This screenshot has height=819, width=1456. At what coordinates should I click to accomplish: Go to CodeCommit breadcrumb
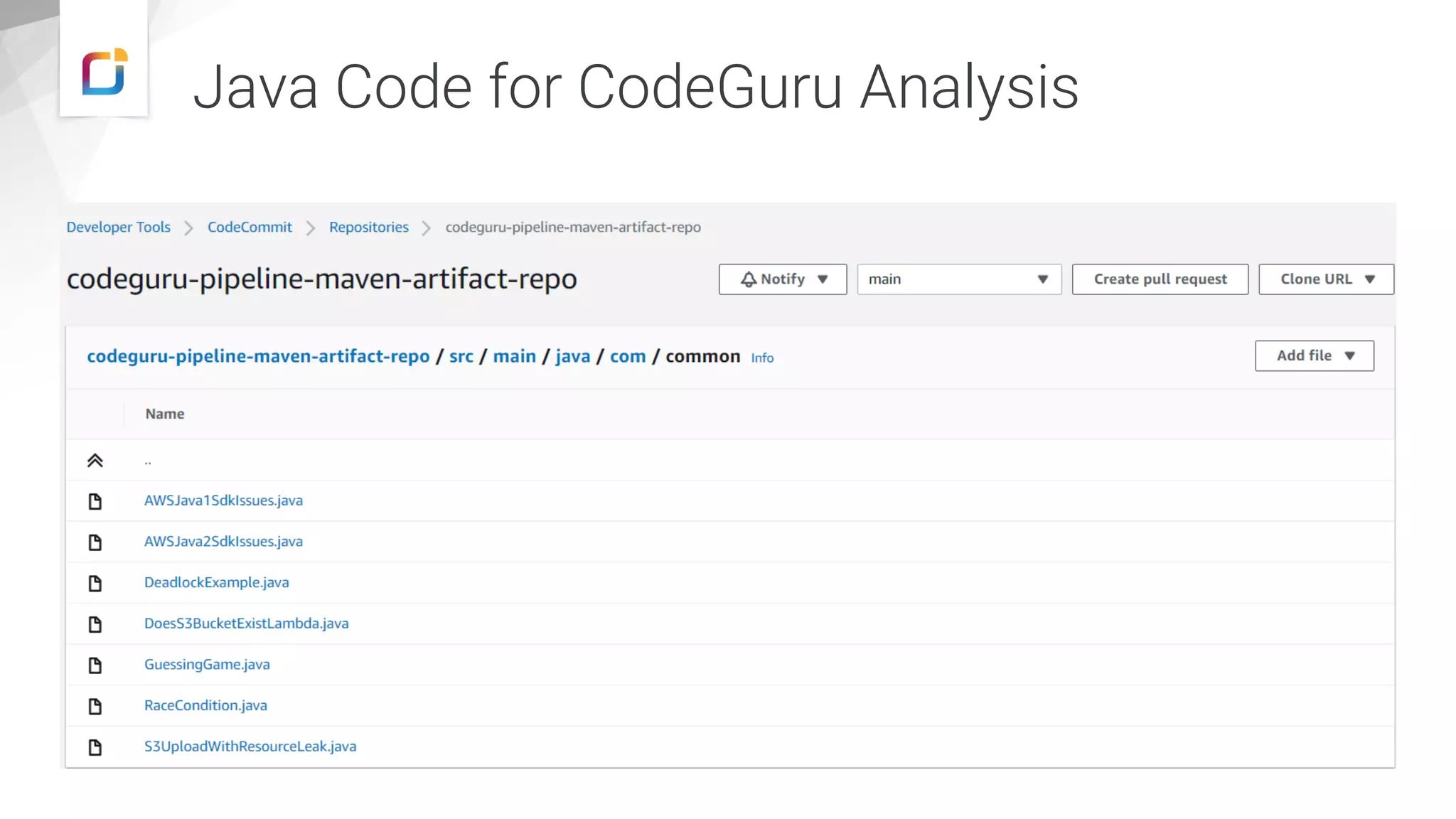click(x=250, y=227)
